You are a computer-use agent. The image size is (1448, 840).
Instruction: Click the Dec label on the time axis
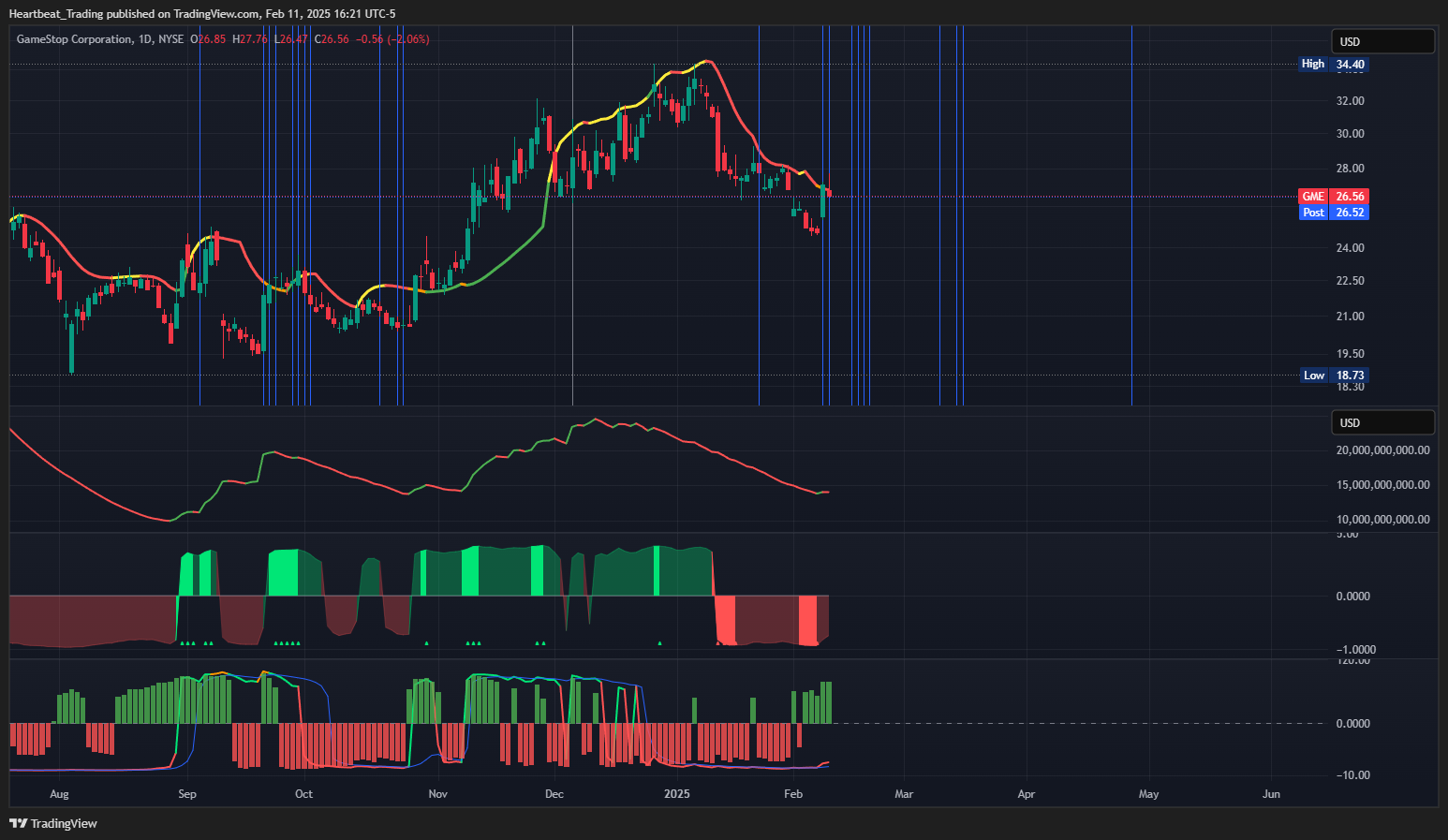554,793
